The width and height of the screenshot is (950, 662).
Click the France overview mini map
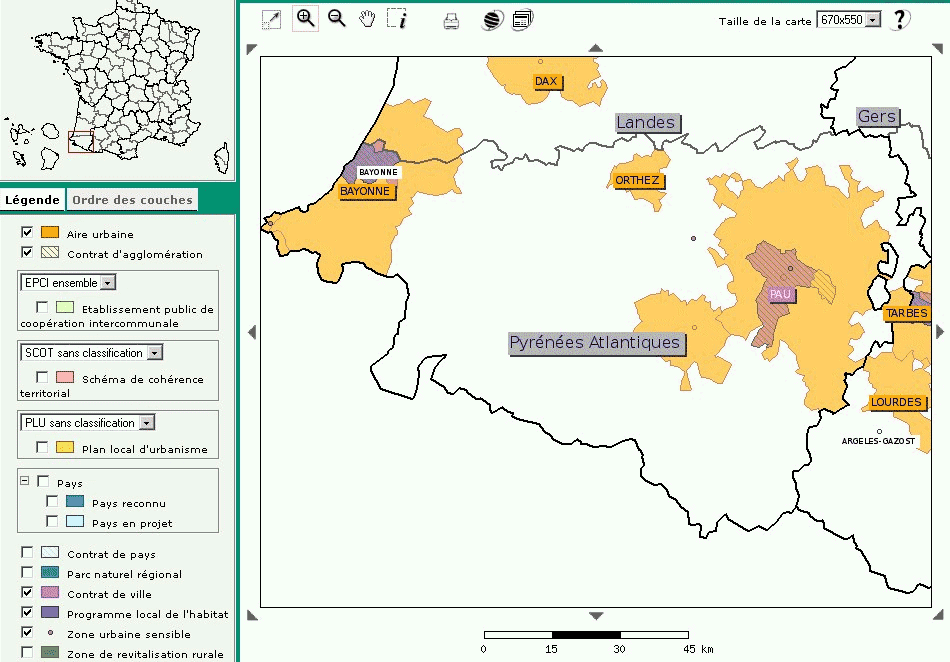coord(118,90)
